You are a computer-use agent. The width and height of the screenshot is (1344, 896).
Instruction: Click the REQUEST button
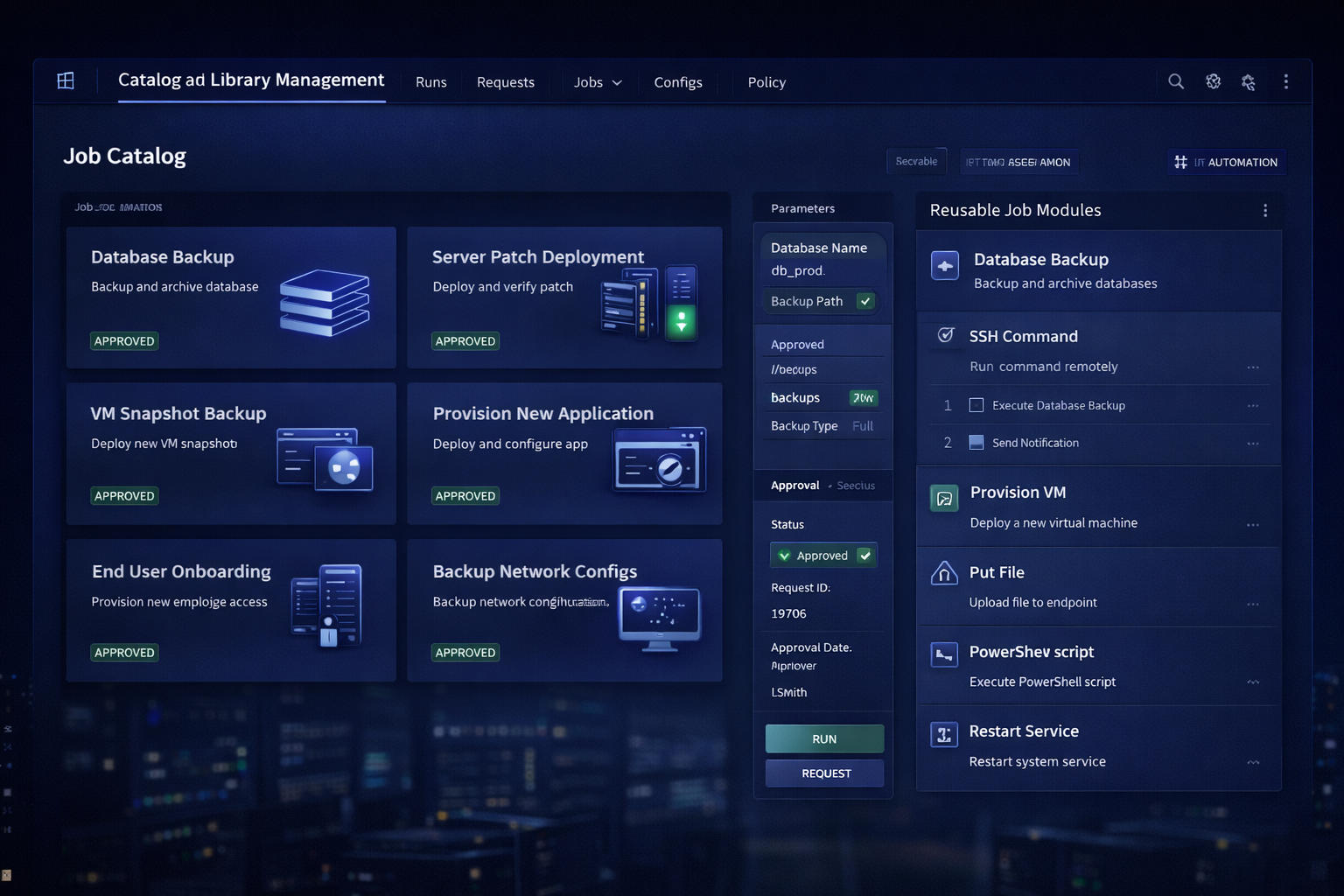(x=824, y=773)
